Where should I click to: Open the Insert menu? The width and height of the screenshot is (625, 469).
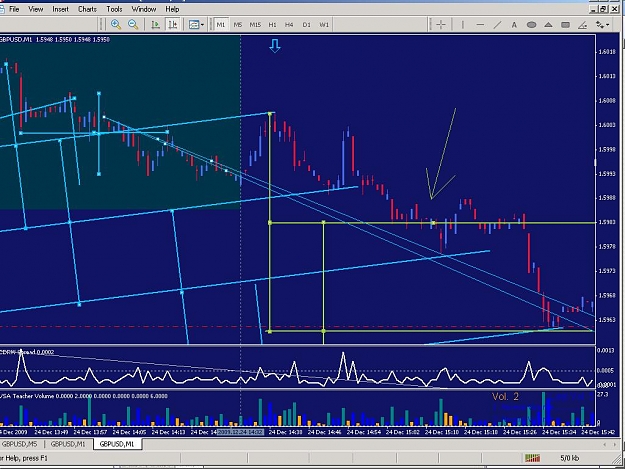pyautogui.click(x=61, y=9)
